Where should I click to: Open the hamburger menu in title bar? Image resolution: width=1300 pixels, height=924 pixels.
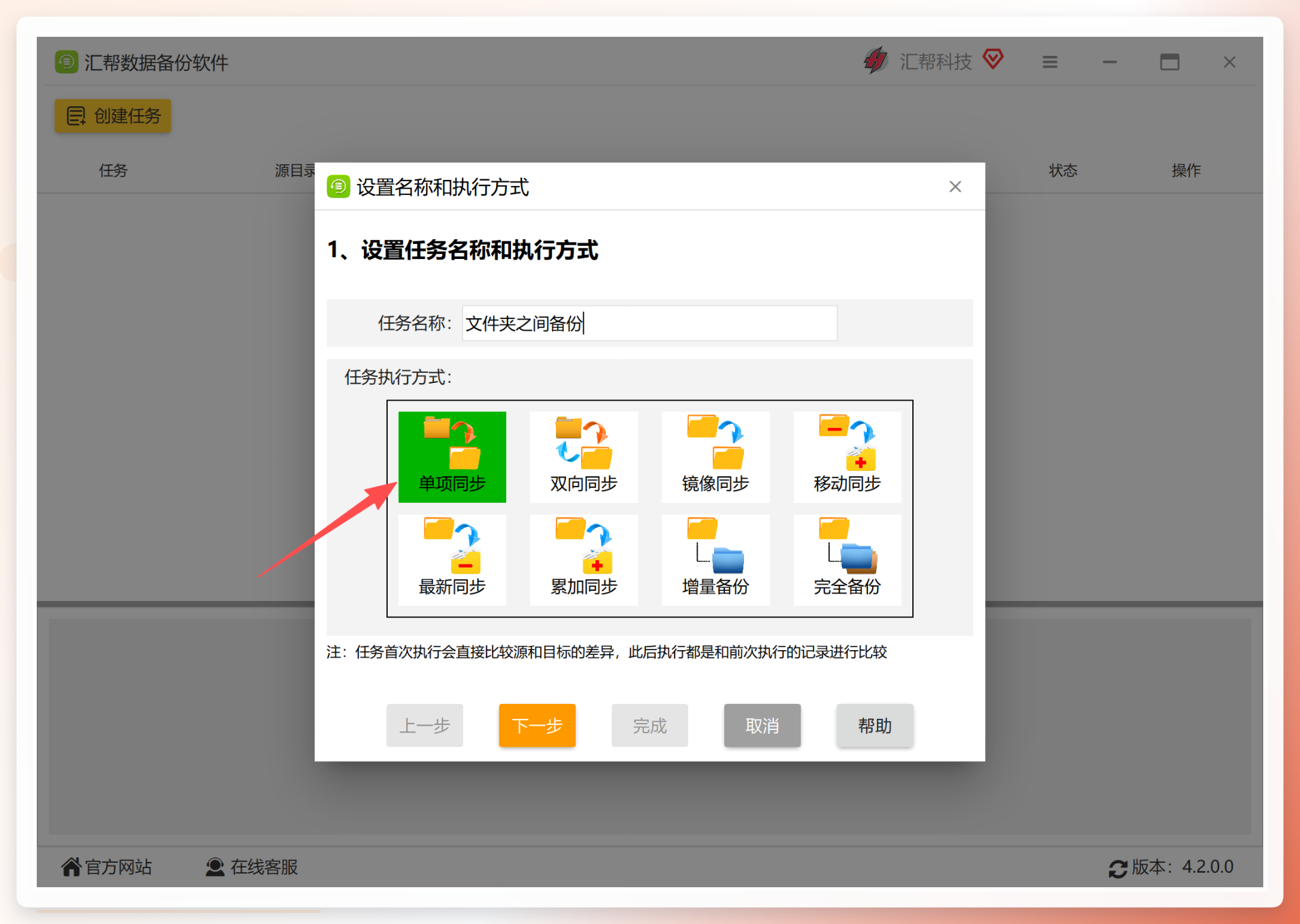pos(1050,62)
